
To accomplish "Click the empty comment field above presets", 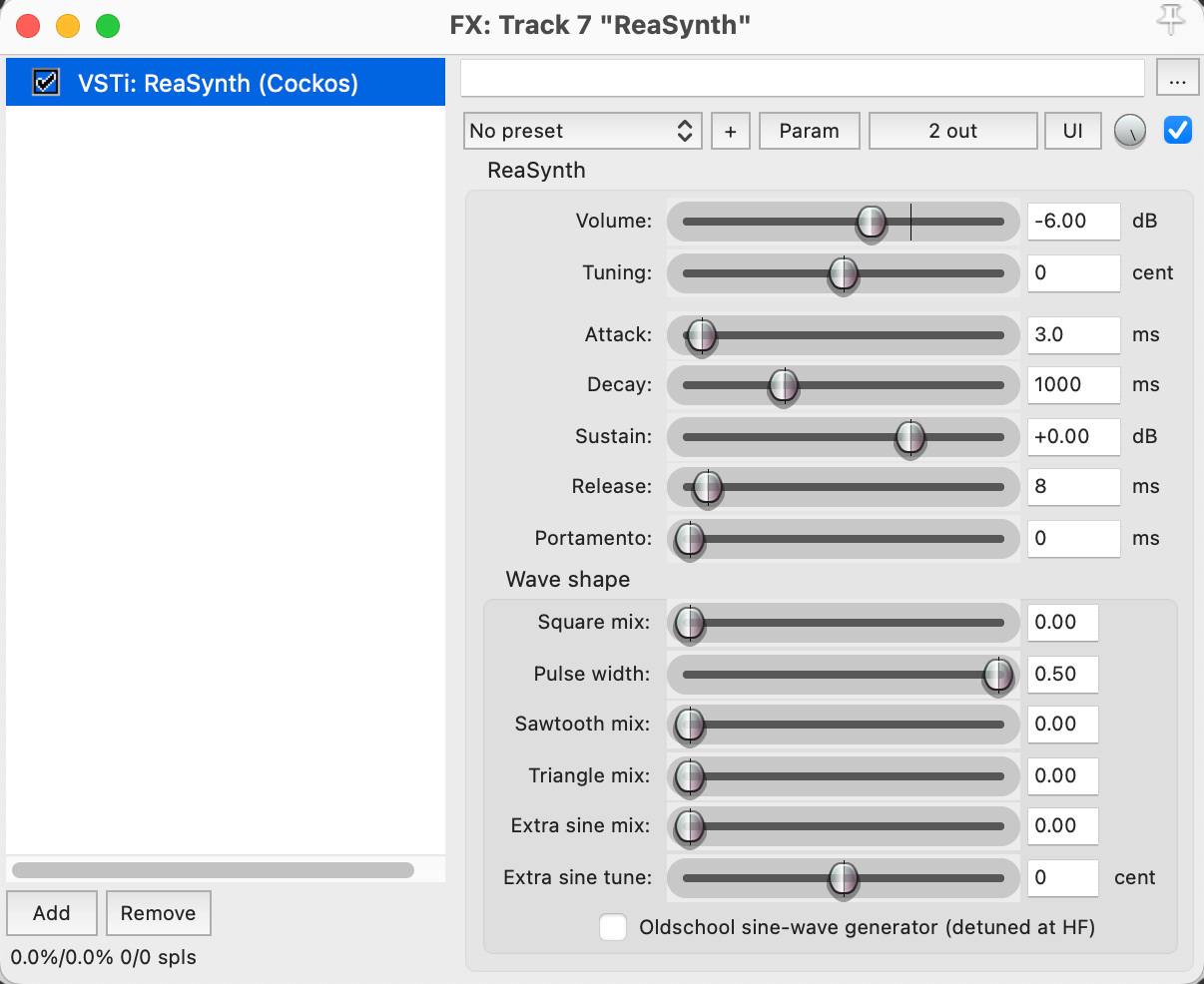I will (x=803, y=78).
